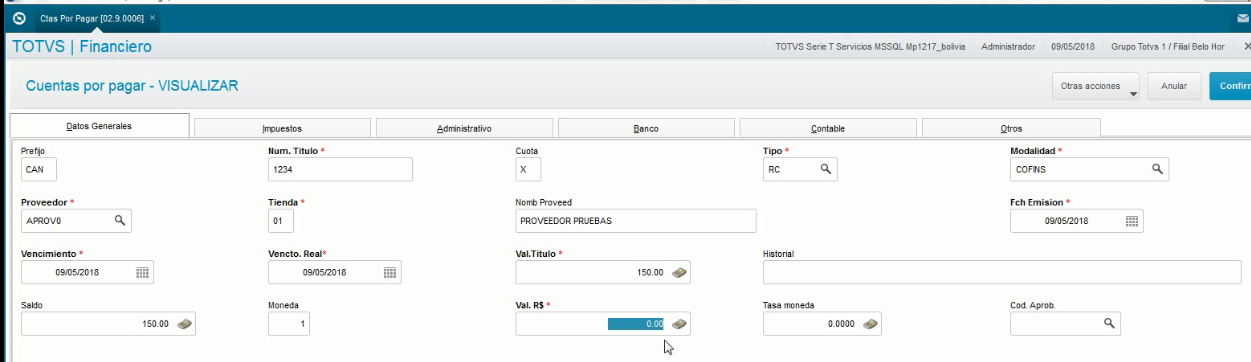The image size is (1251, 362).
Task: Click the Confirmar button
Action: (x=1230, y=87)
